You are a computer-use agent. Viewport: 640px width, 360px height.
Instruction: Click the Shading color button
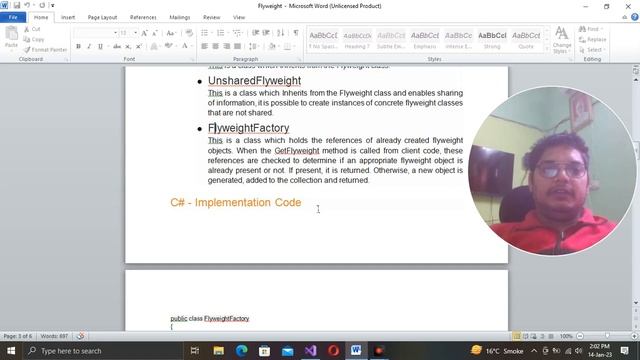point(272,47)
